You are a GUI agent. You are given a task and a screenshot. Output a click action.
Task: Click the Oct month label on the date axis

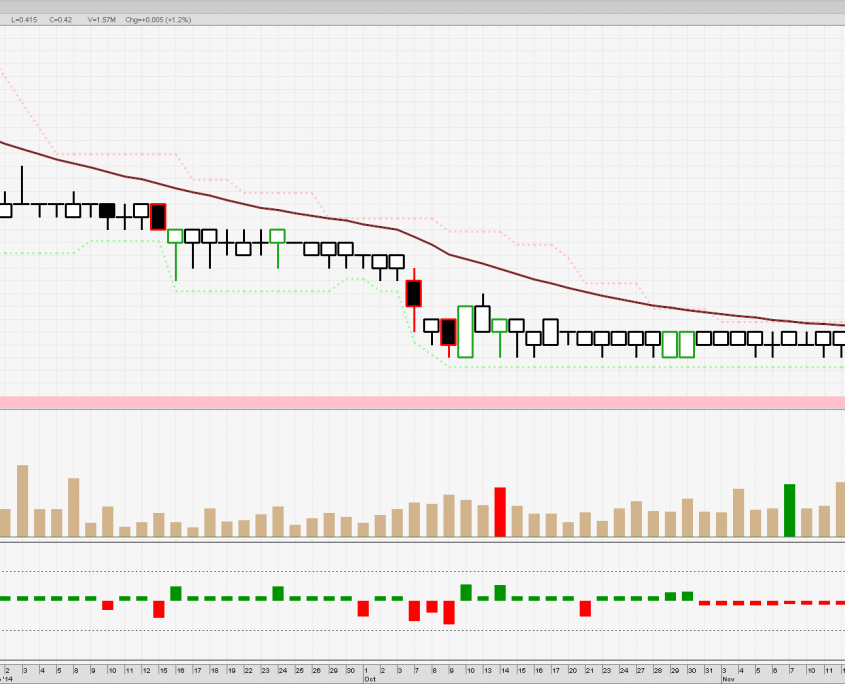(x=369, y=678)
